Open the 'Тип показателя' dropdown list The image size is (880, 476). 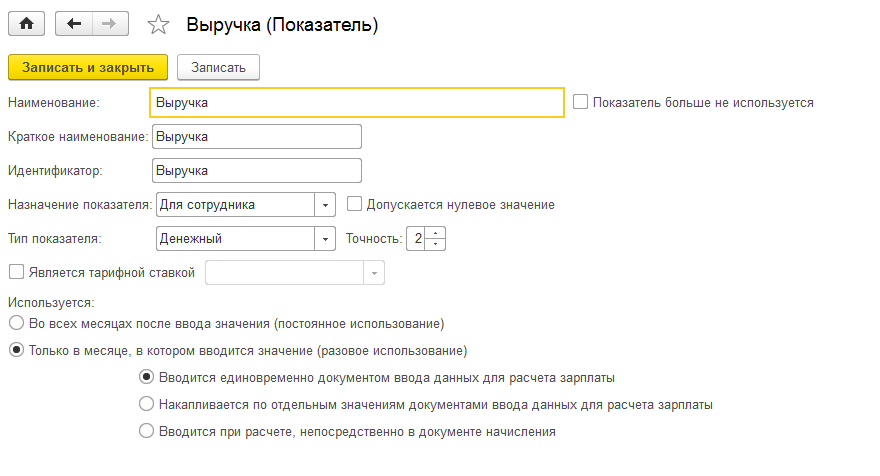[x=325, y=239]
